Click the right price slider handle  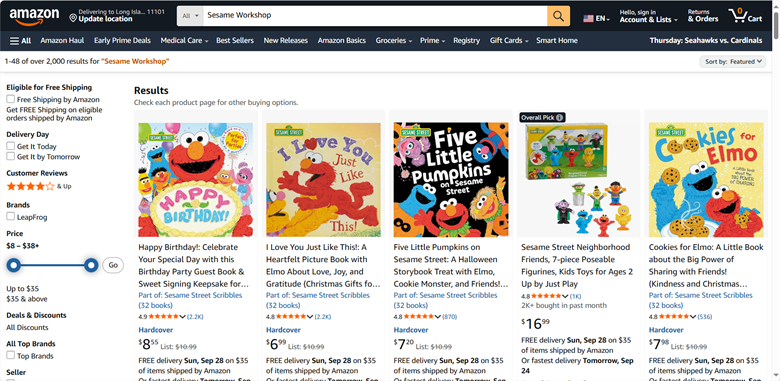pos(91,265)
